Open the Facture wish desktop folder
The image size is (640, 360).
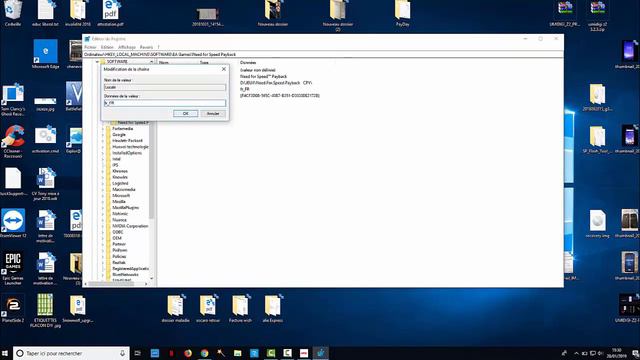click(240, 309)
